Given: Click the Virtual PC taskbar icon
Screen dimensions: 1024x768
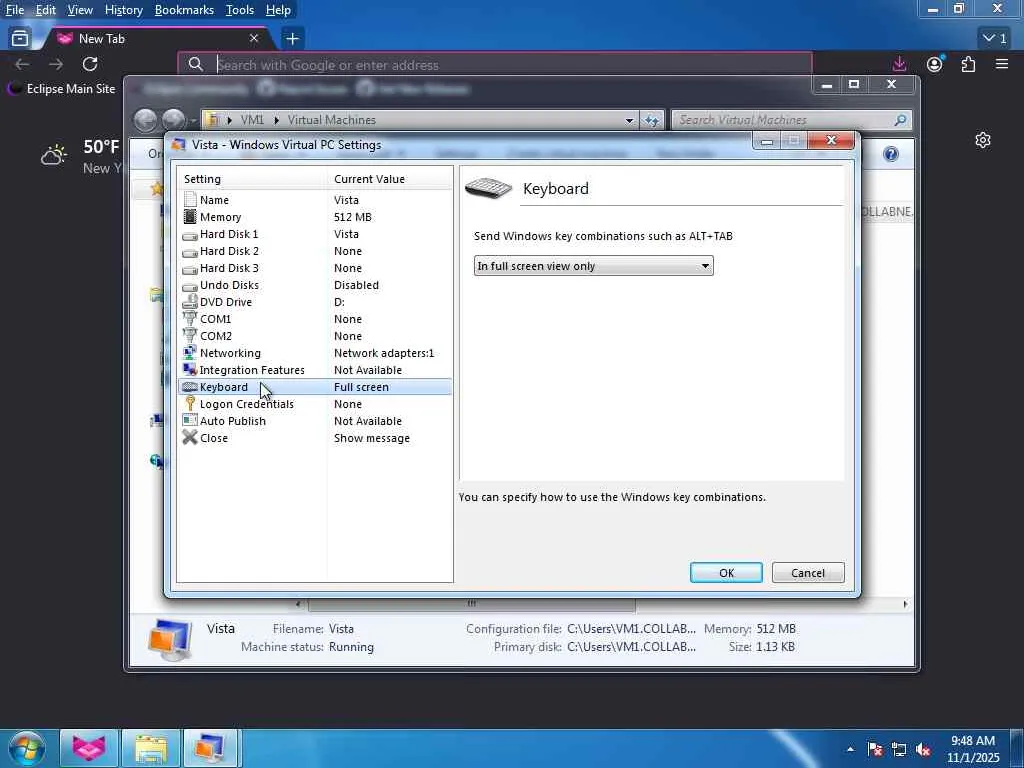Looking at the screenshot, I should tap(210, 748).
